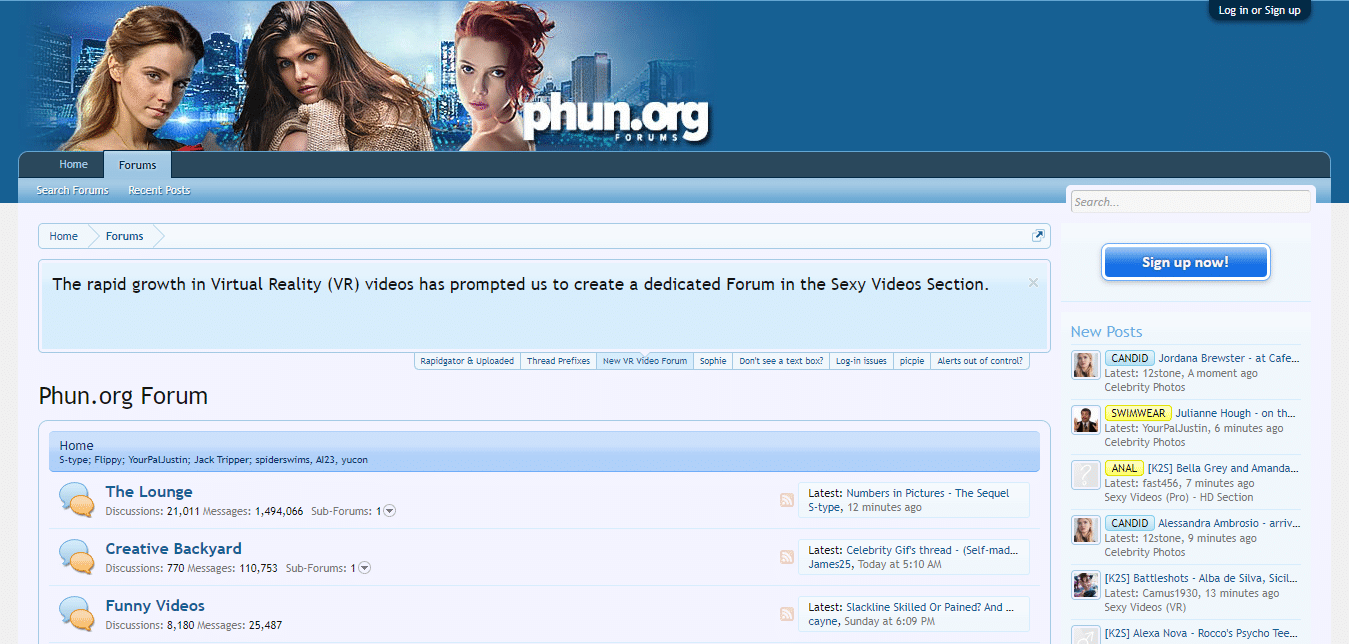The height and width of the screenshot is (644, 1349).
Task: Select the Log-in issues notice tab
Action: tap(861, 361)
